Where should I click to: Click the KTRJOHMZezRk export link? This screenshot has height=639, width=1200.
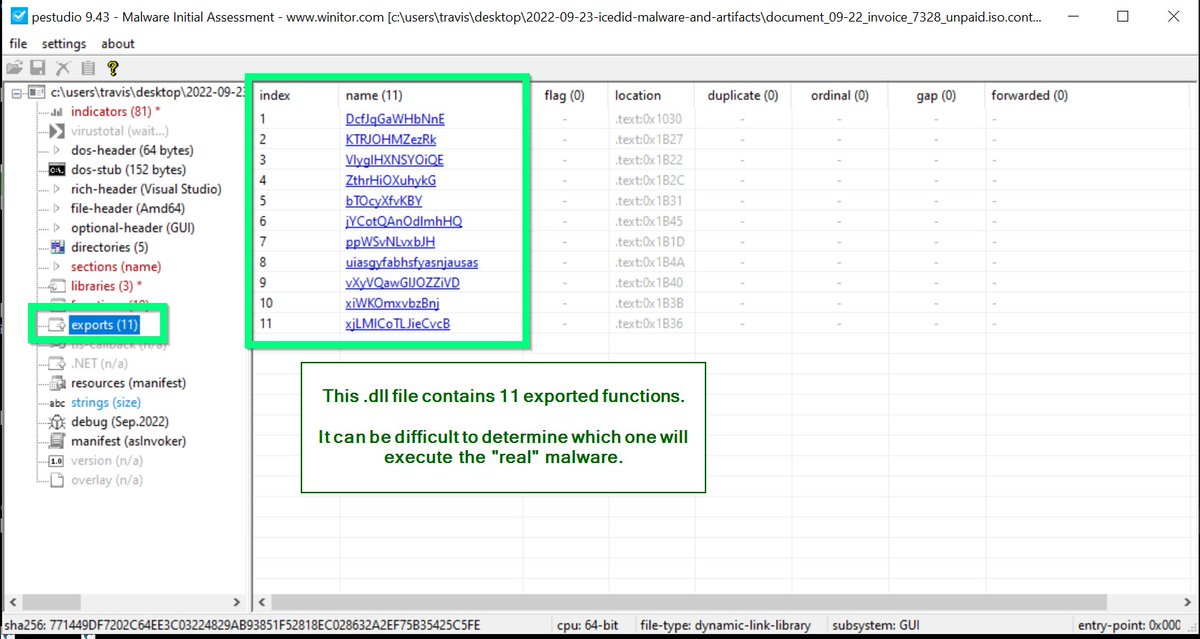click(391, 139)
